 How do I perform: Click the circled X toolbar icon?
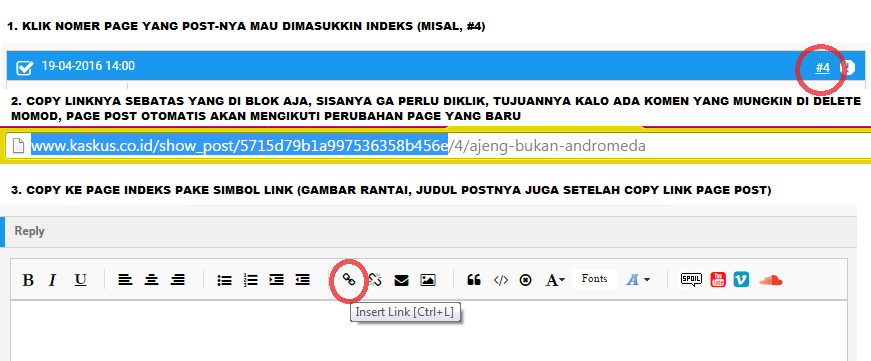(525, 280)
